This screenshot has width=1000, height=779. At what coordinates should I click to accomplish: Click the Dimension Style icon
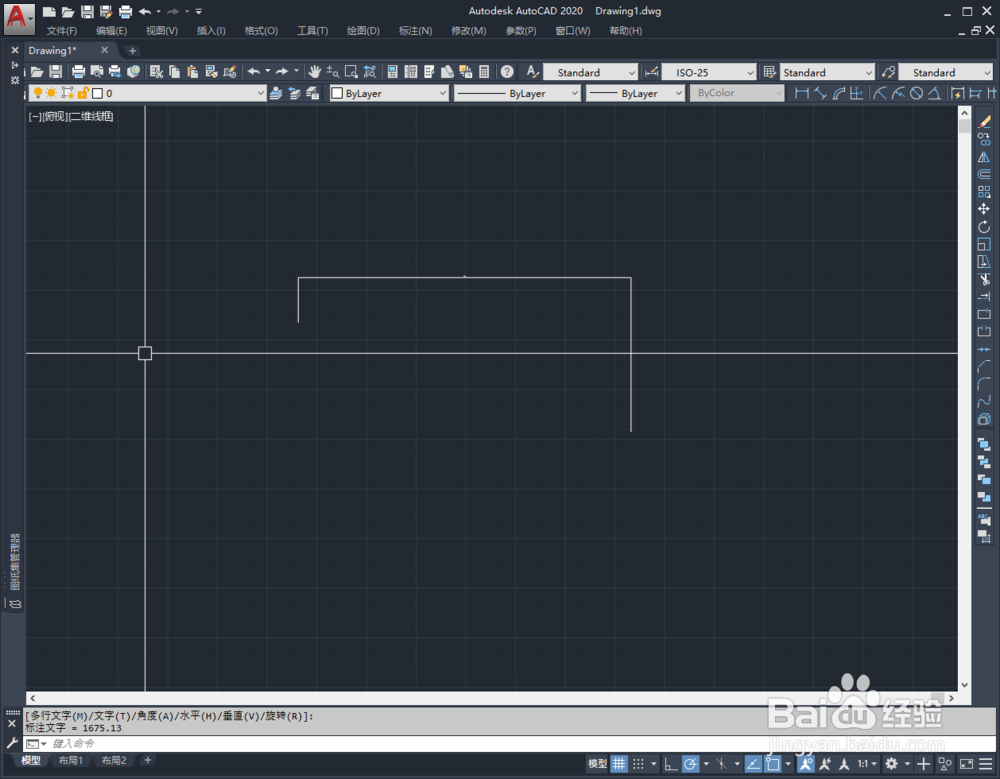(x=652, y=72)
